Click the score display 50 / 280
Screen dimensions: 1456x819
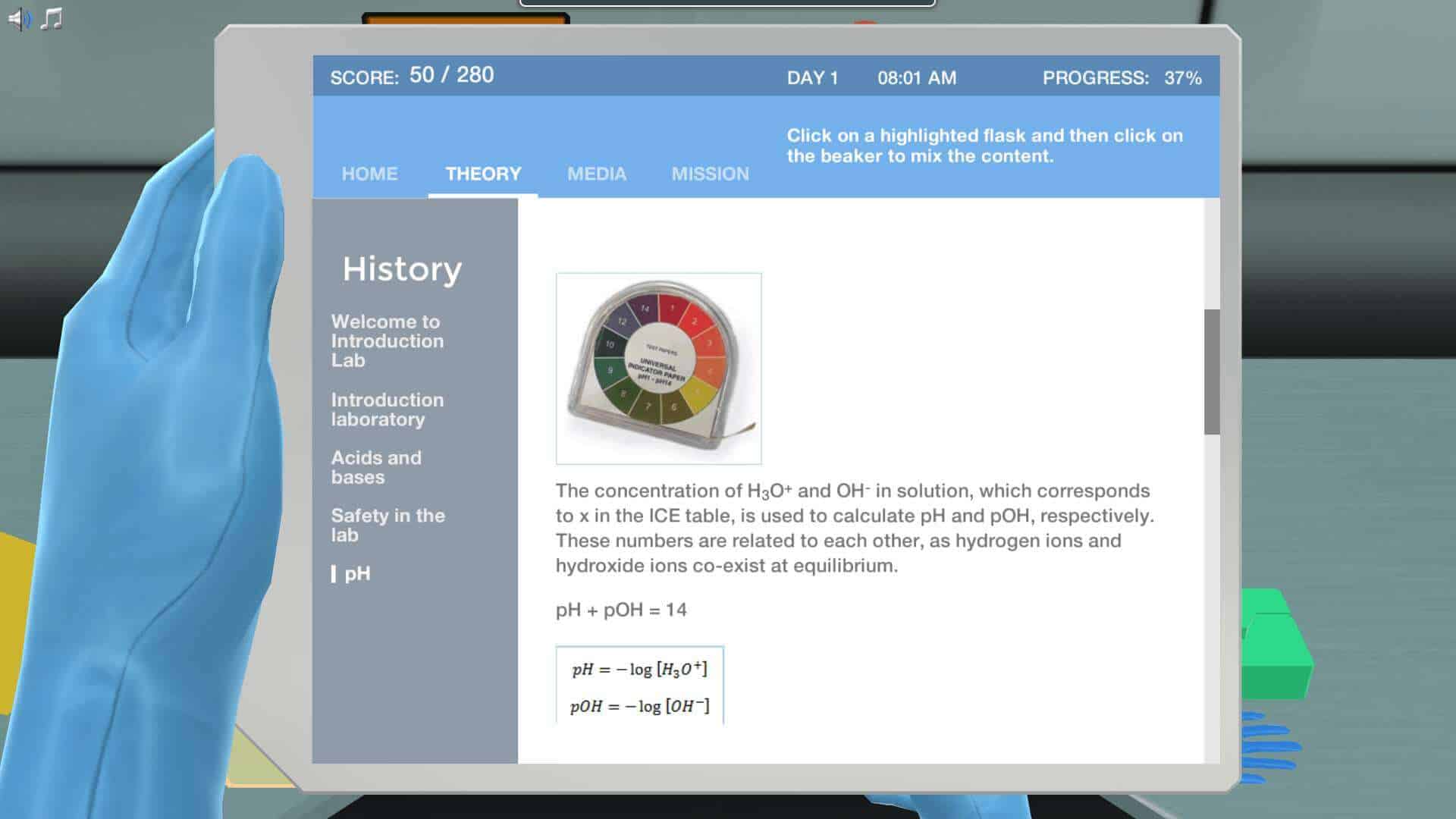[451, 75]
